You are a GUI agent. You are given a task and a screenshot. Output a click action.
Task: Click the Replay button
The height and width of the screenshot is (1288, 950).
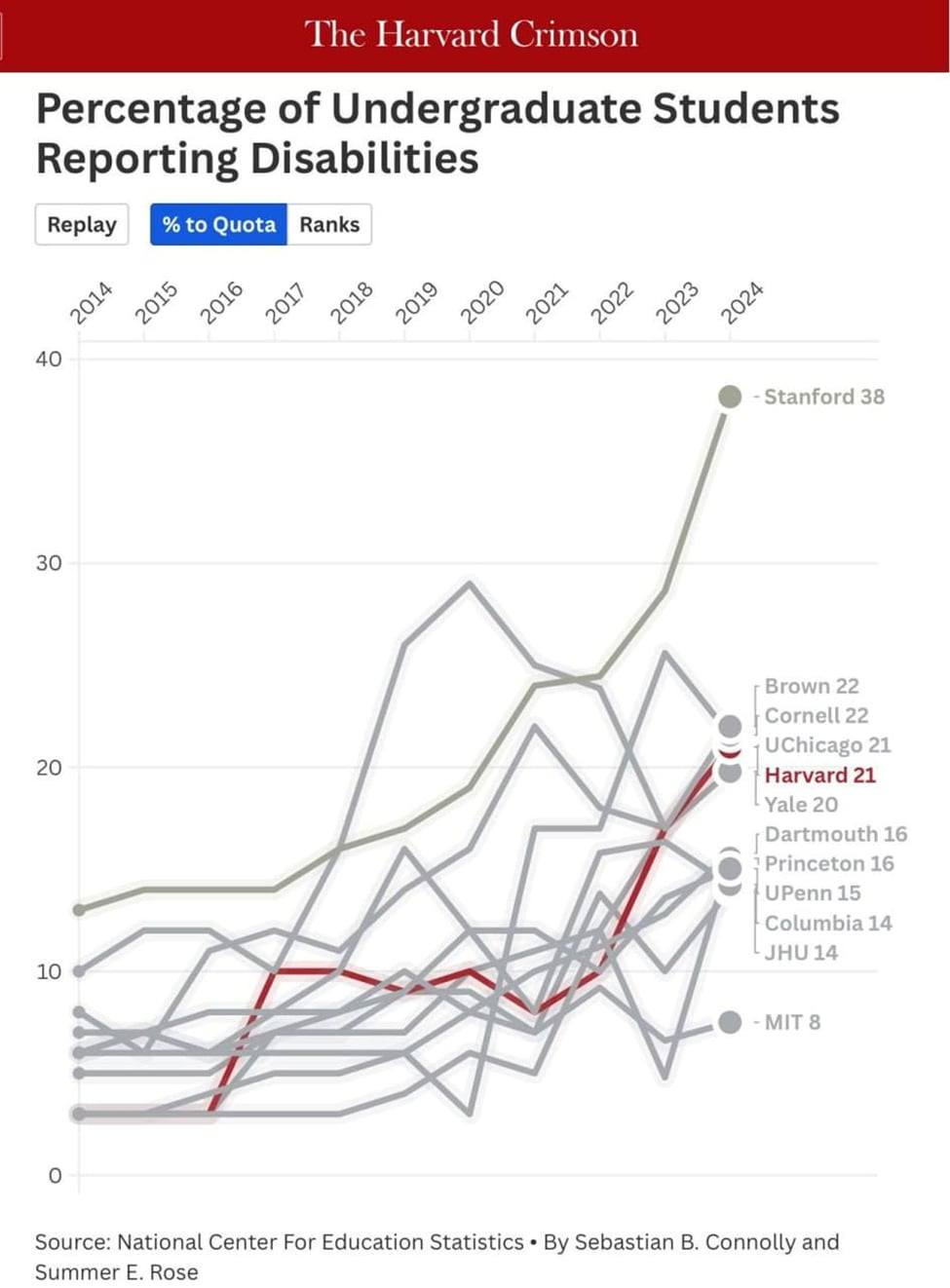(x=82, y=224)
